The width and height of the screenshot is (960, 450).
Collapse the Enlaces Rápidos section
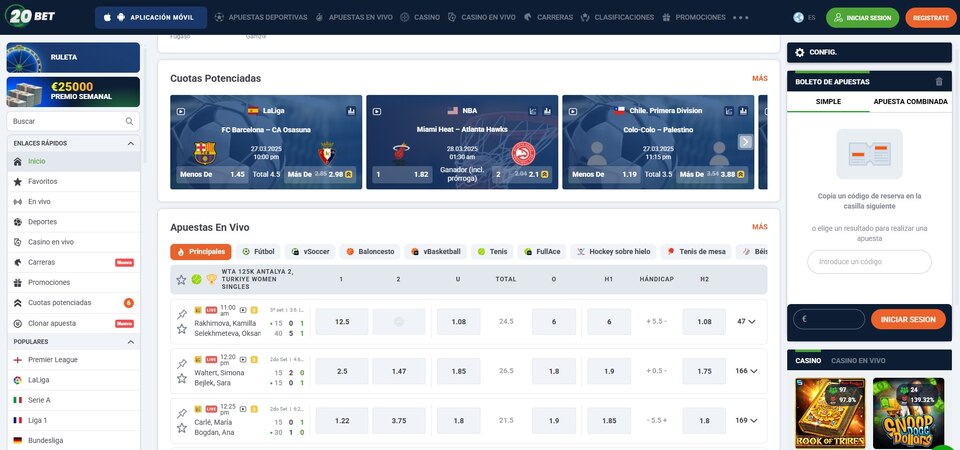point(130,143)
